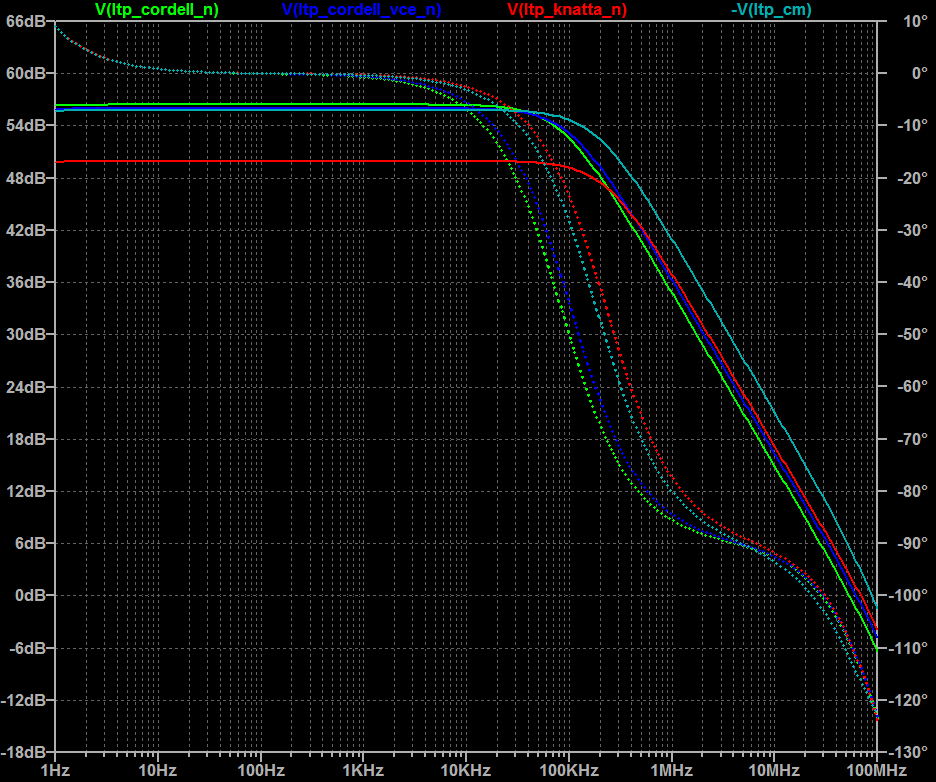Click the 24dB magnitude axis label

point(26,387)
